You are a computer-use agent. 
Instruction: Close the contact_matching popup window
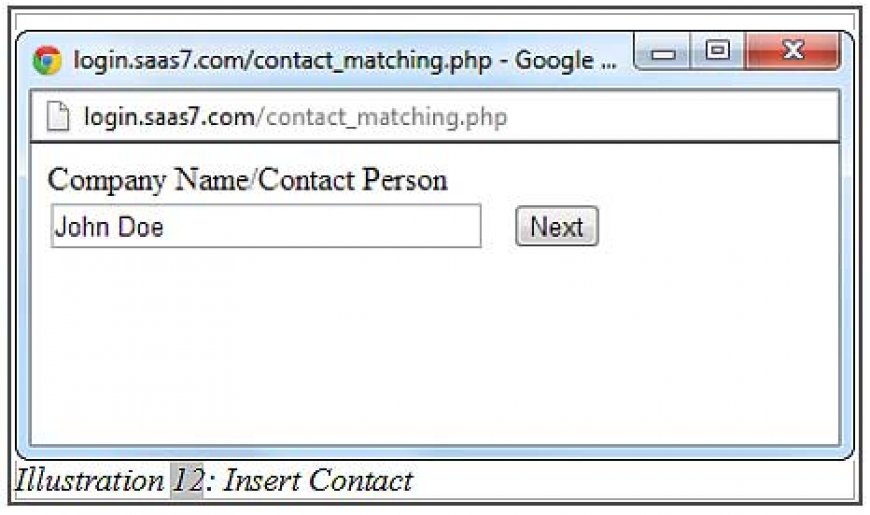pyautogui.click(x=792, y=51)
